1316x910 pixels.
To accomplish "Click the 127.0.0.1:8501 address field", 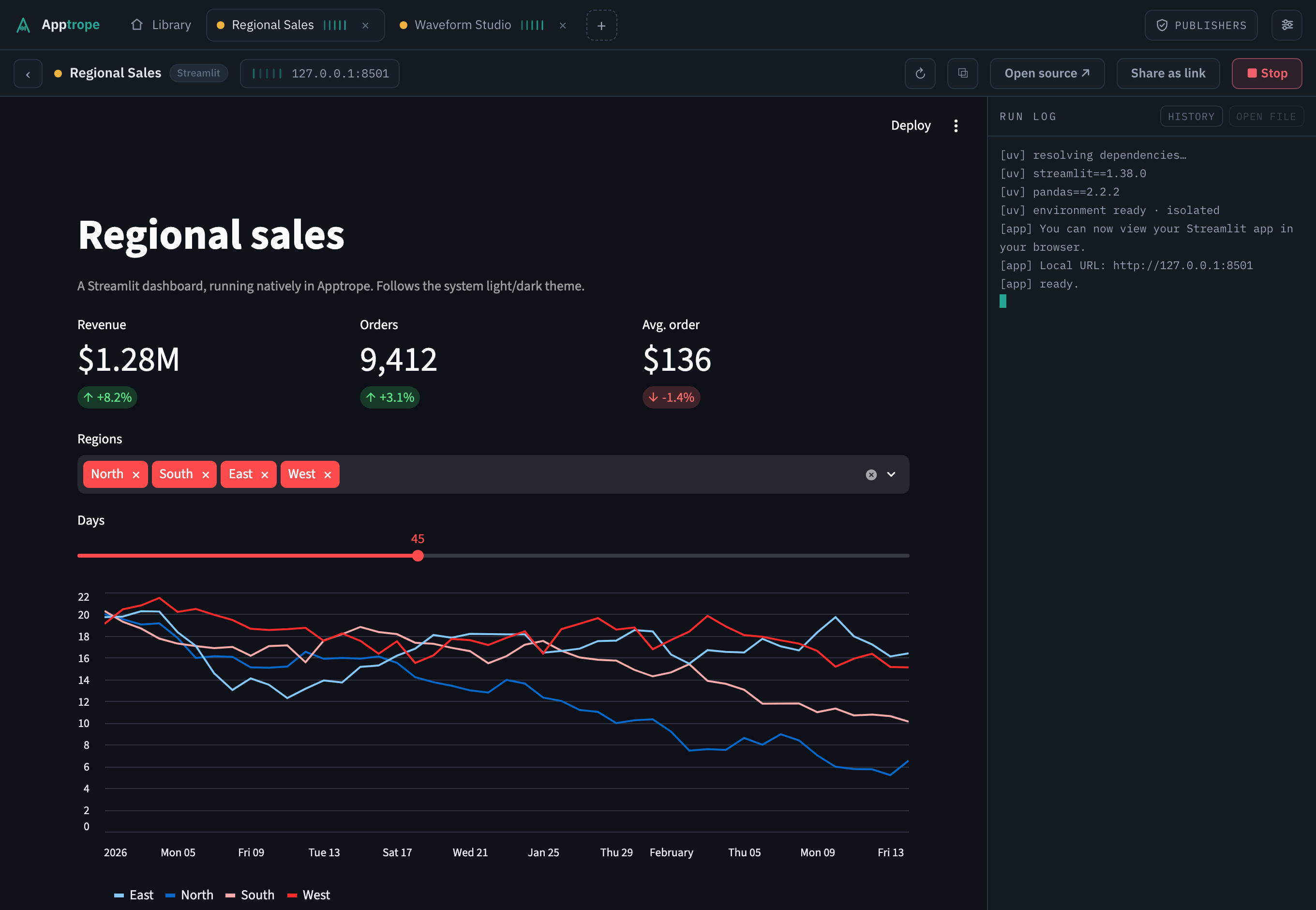I will pyautogui.click(x=320, y=74).
